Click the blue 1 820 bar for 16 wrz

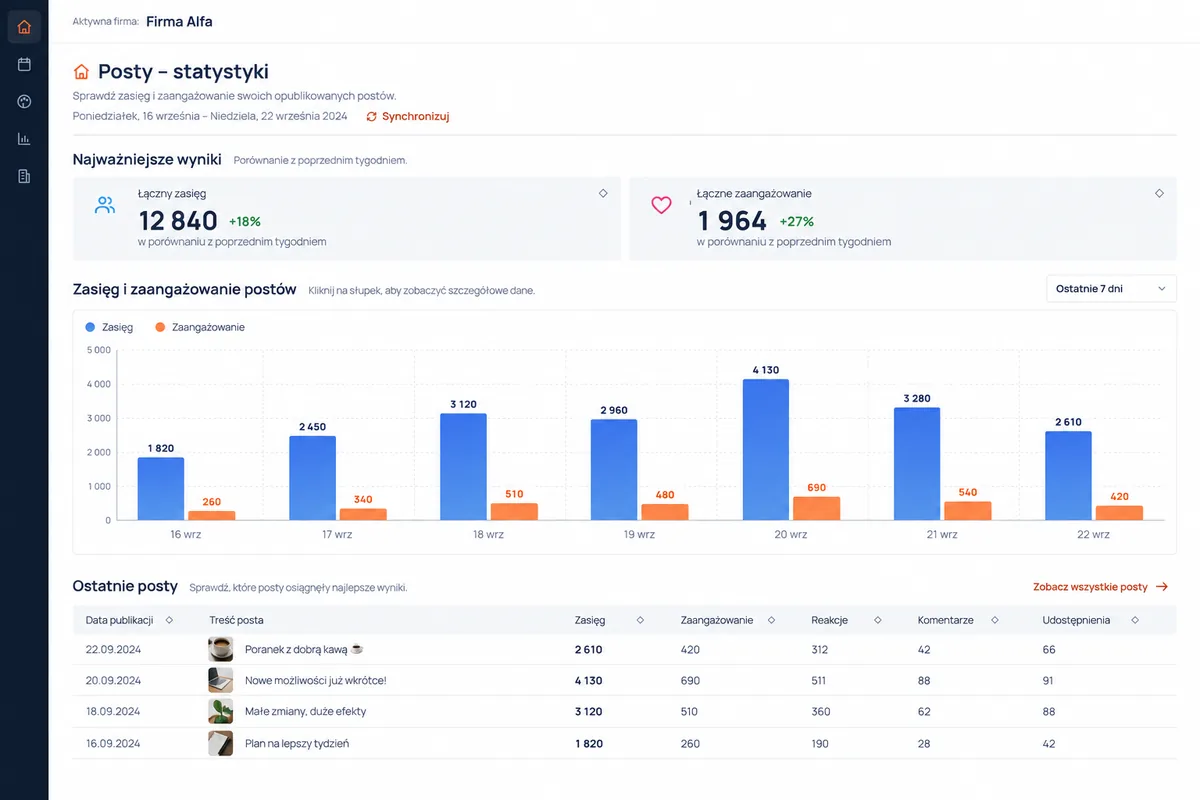[x=161, y=489]
